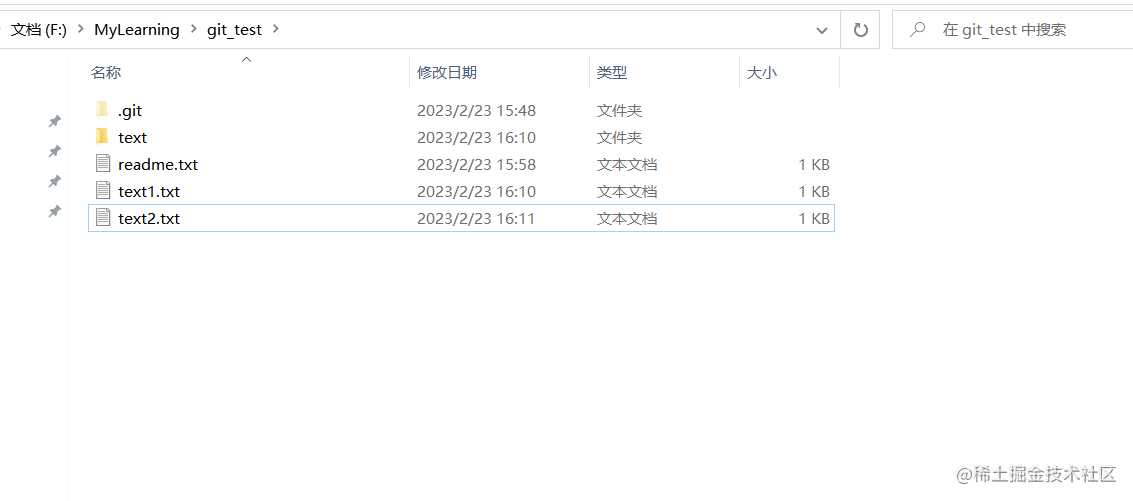Viewport: 1133px width, 501px height.
Task: Click the magnifier icon in search box
Action: [918, 30]
